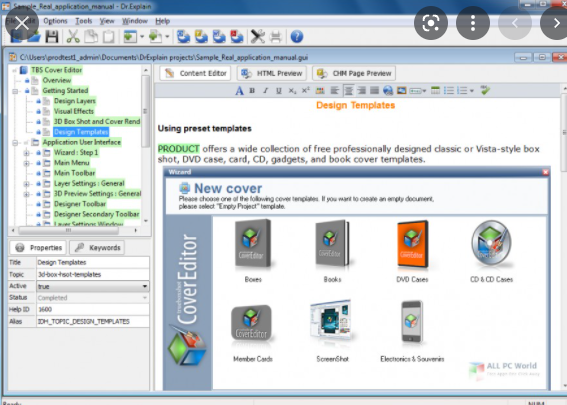Open the Options menu
Screen dimensions: 567x405
tap(55, 21)
